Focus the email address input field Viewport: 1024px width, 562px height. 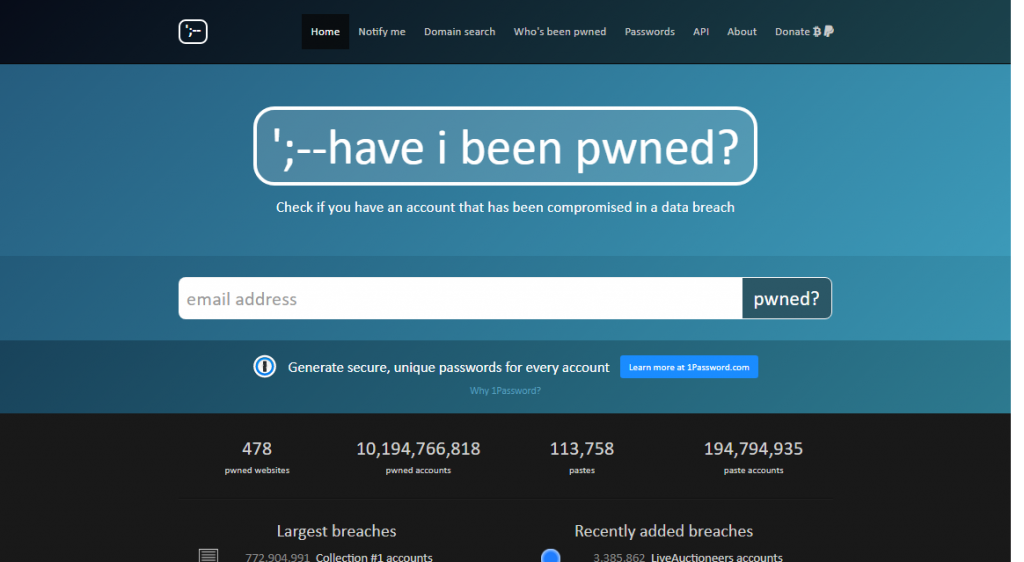point(460,298)
